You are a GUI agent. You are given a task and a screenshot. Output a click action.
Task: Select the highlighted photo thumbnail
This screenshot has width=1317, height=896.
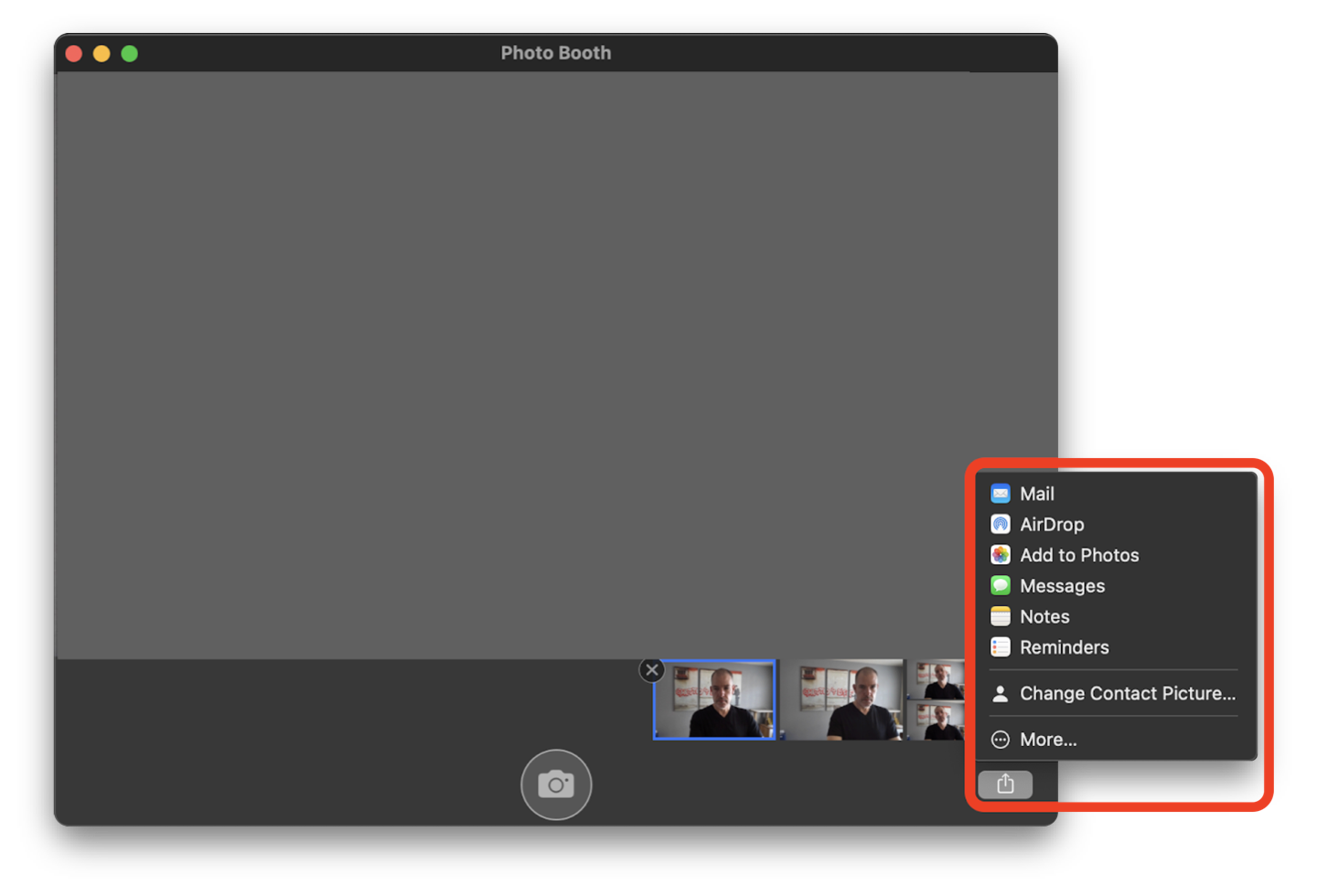coord(714,699)
